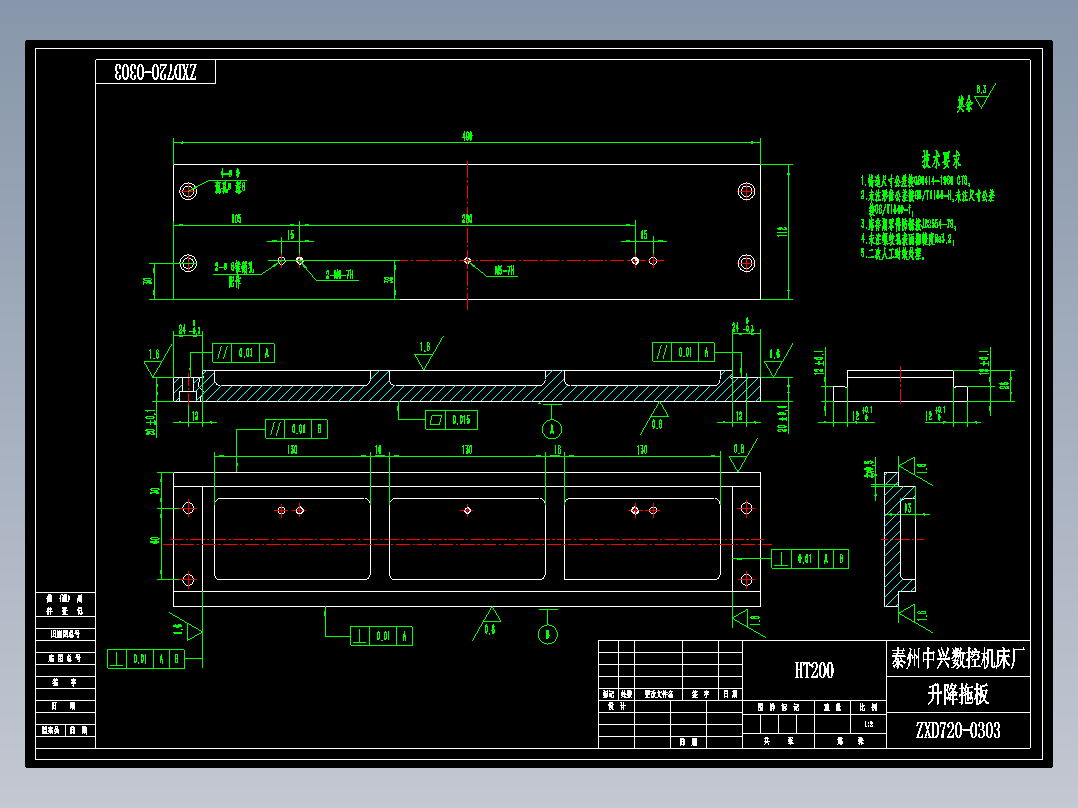Image resolution: width=1078 pixels, height=808 pixels.
Task: Click the 比例 header cell
Action: pyautogui.click(x=868, y=707)
